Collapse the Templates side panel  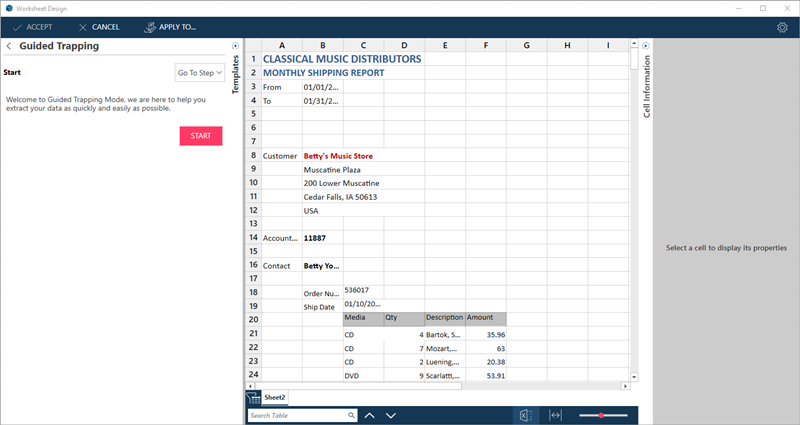(x=235, y=46)
